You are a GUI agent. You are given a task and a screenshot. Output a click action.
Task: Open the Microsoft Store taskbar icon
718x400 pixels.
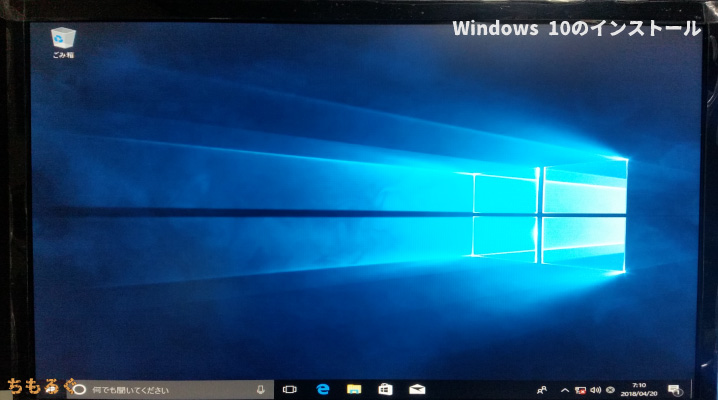(385, 389)
